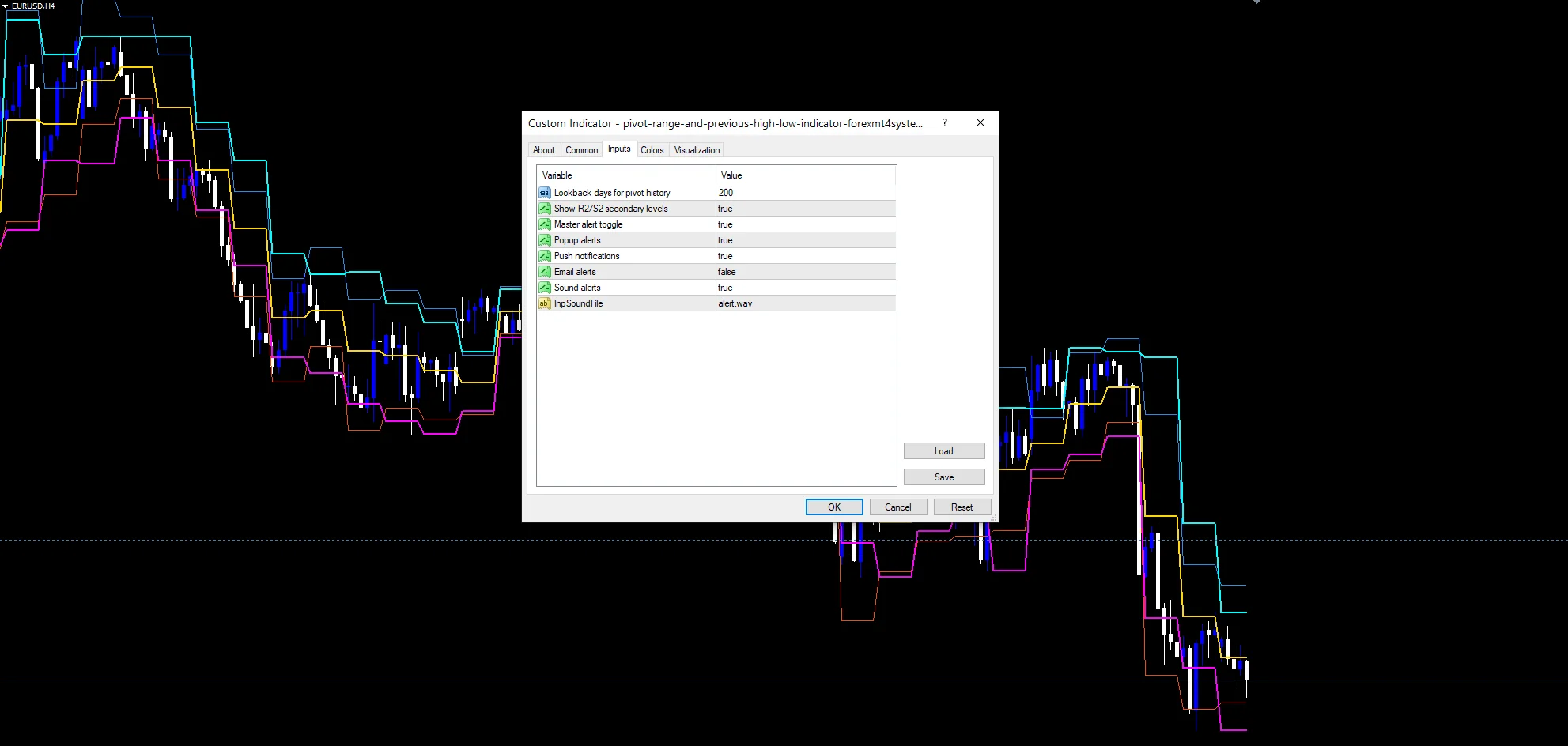The image size is (1568, 746).
Task: Dismiss the dialog with Cancel
Action: [x=898, y=507]
